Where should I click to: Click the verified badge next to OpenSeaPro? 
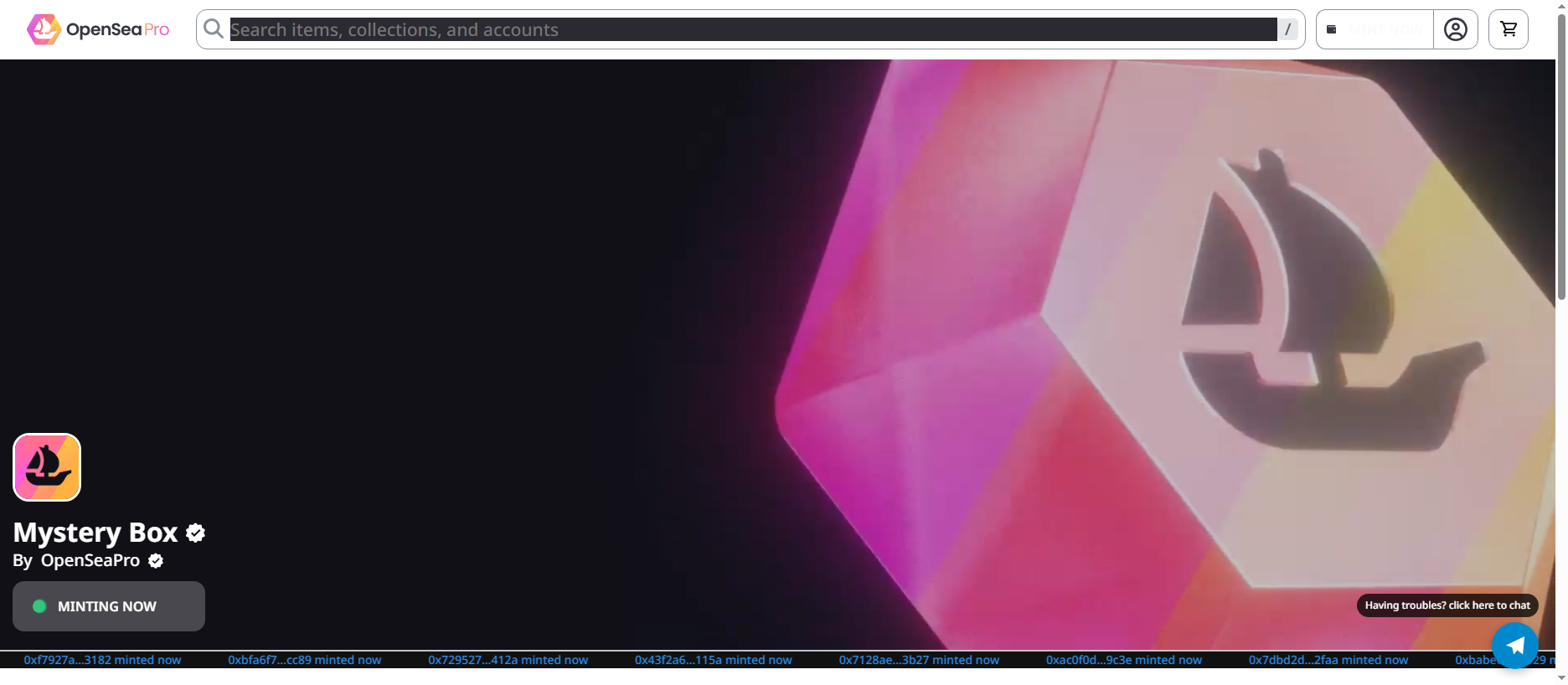coord(156,561)
